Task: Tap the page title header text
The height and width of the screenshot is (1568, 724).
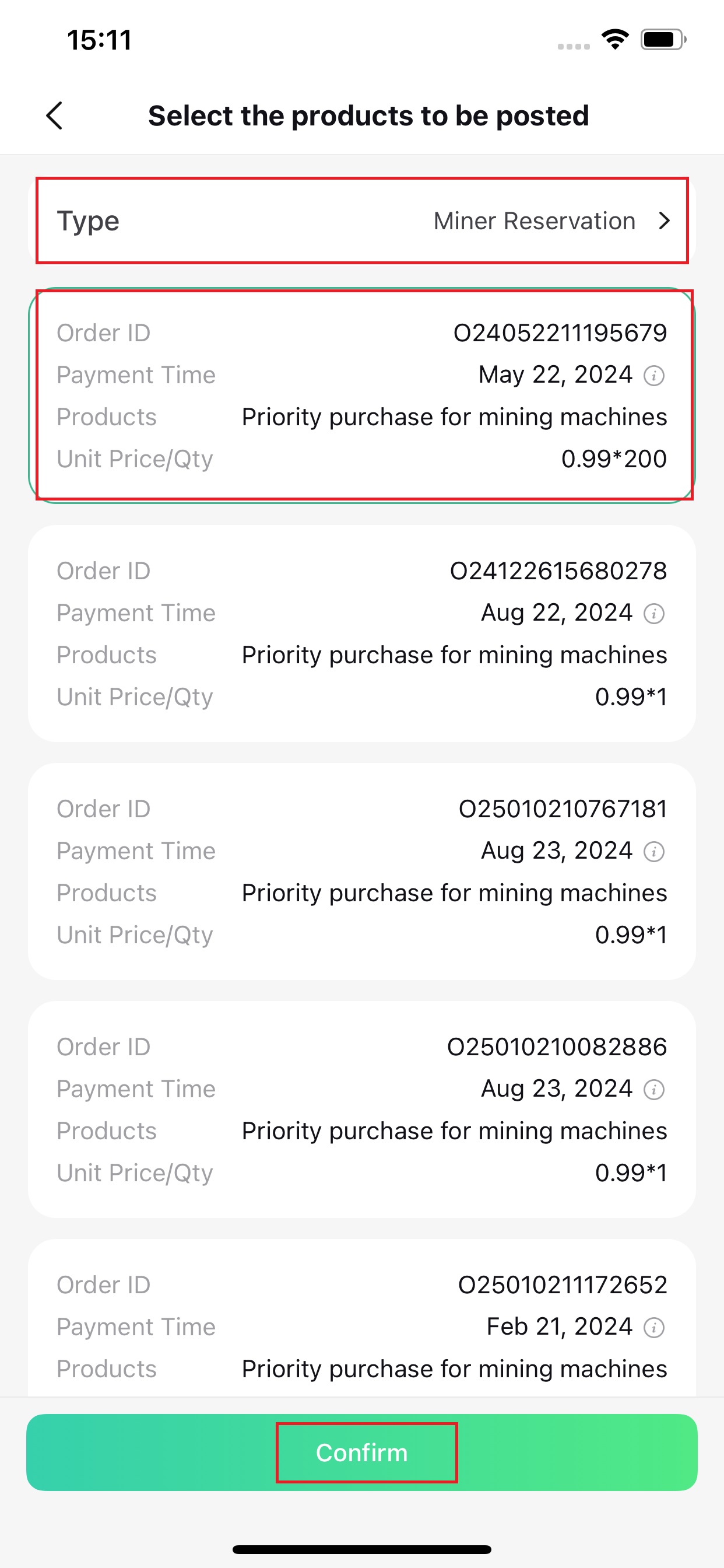Action: click(x=368, y=116)
